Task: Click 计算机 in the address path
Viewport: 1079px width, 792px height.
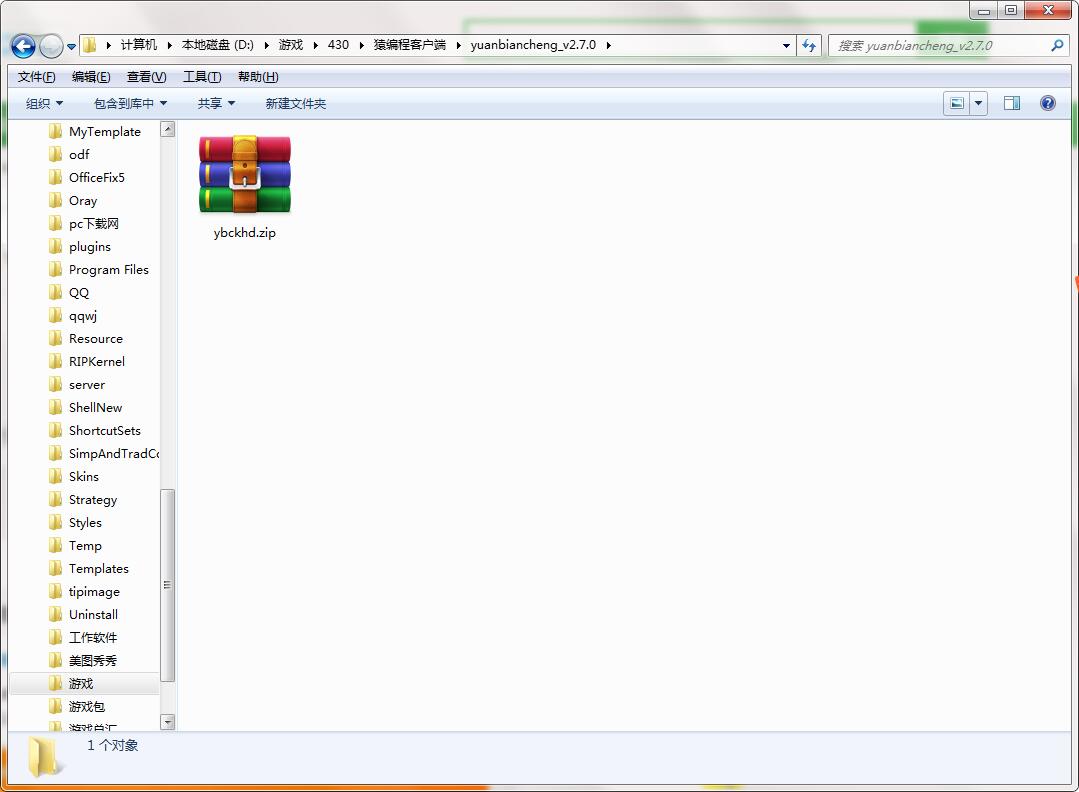Action: tap(139, 45)
